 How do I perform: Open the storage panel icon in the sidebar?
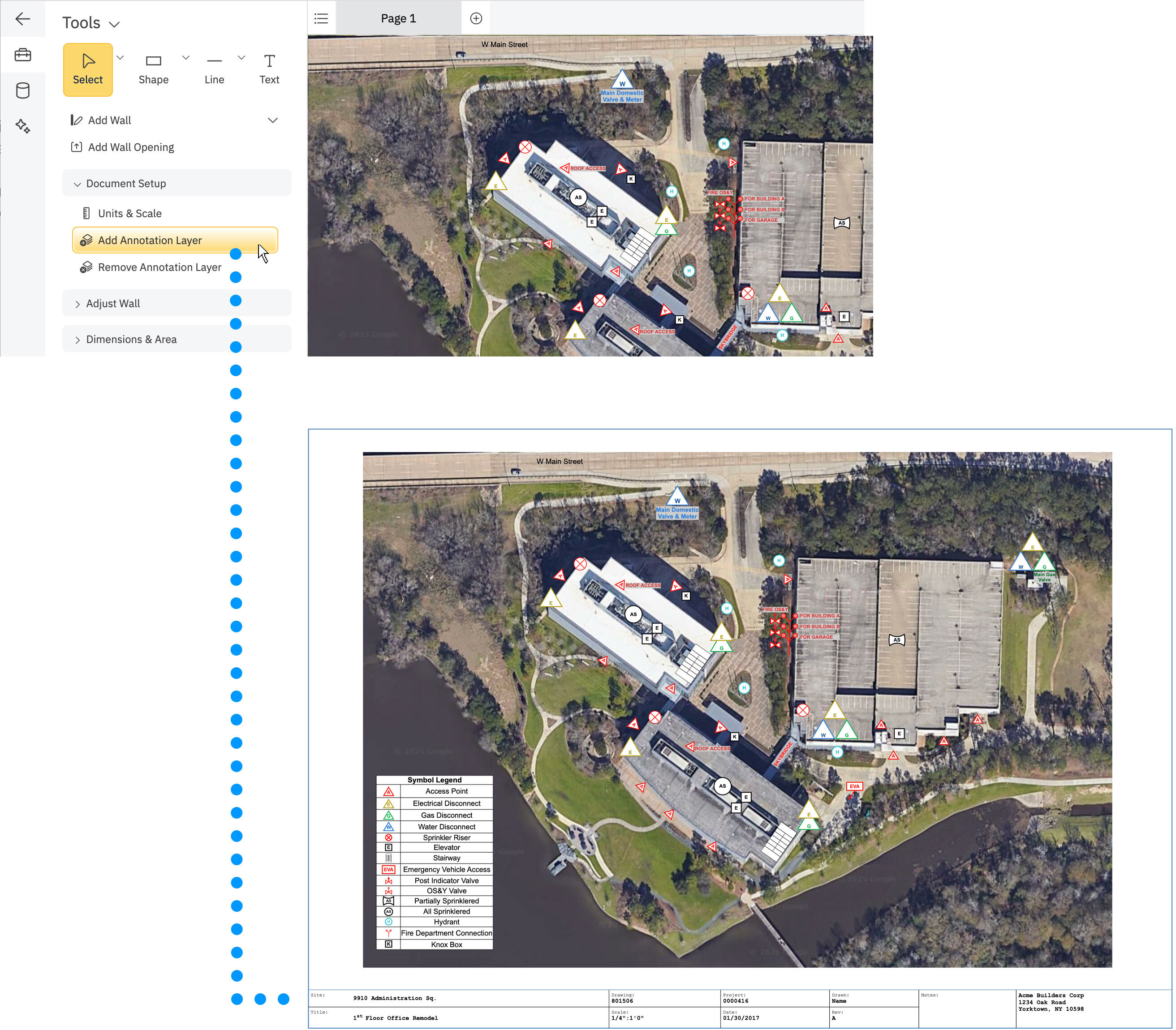(x=23, y=90)
